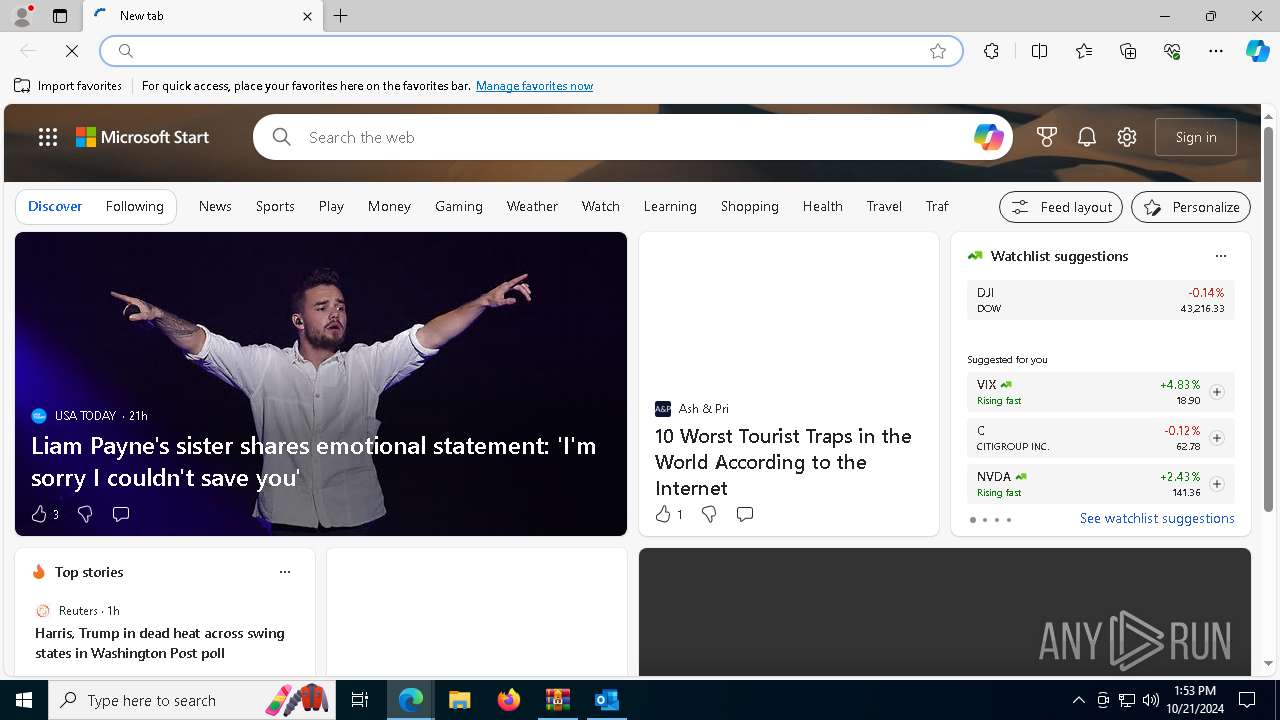Image resolution: width=1280 pixels, height=720 pixels.
Task: Click Manage favorites now link
Action: coord(534,86)
